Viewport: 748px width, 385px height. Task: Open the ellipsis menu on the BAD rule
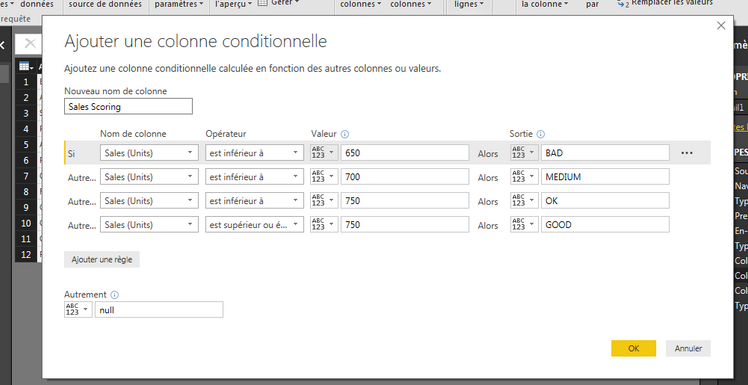click(686, 153)
